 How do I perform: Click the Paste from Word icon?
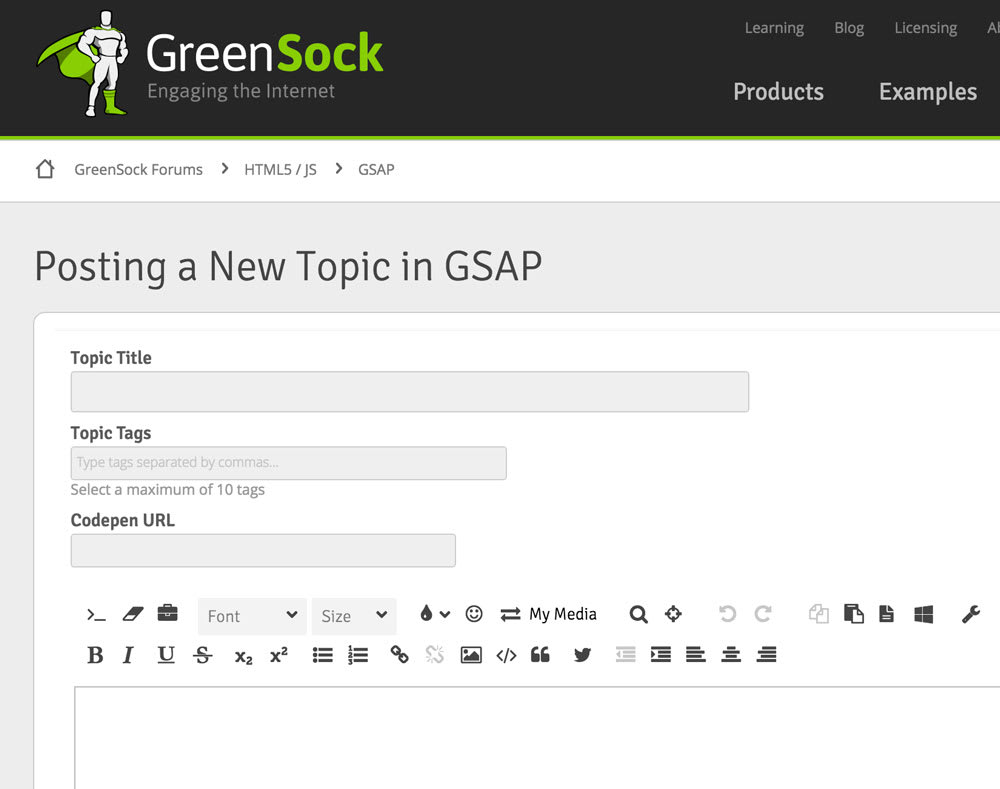pos(923,614)
